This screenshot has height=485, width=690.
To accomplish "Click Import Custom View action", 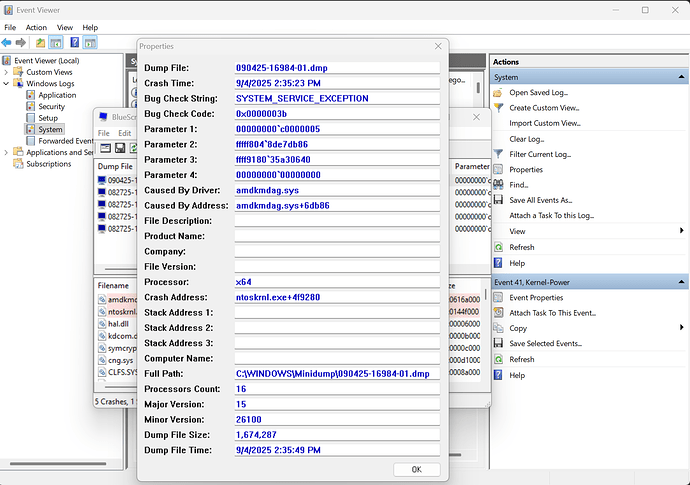I will pyautogui.click(x=545, y=123).
